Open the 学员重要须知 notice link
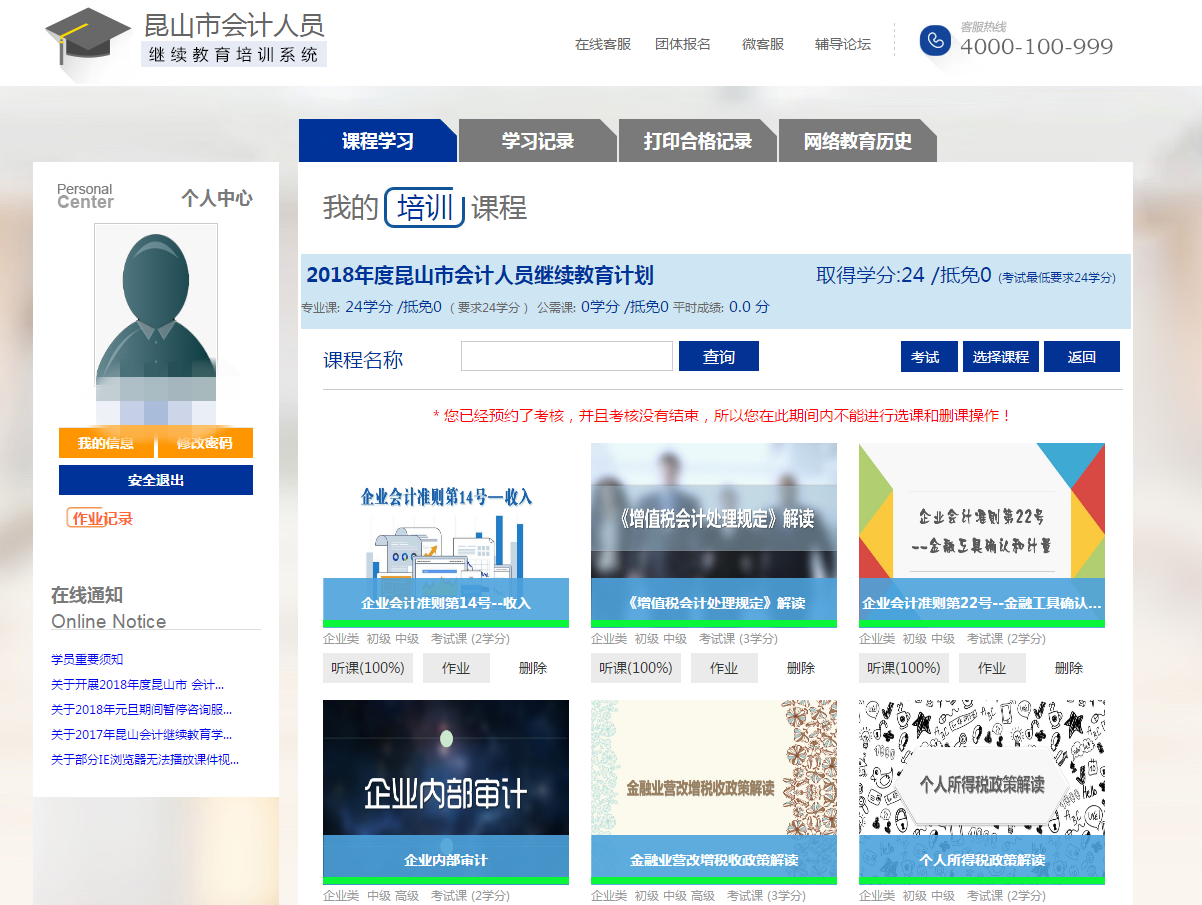The height and width of the screenshot is (905, 1202). pos(87,659)
